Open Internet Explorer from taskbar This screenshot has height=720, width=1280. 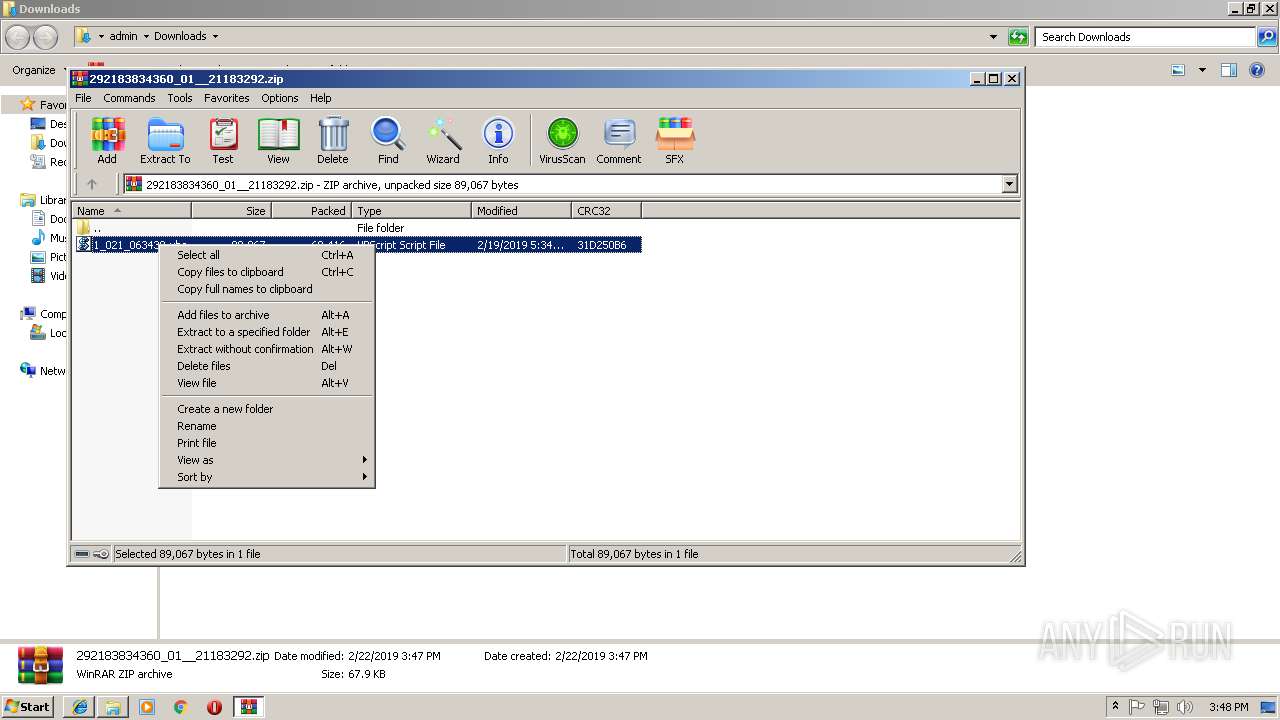pyautogui.click(x=80, y=707)
